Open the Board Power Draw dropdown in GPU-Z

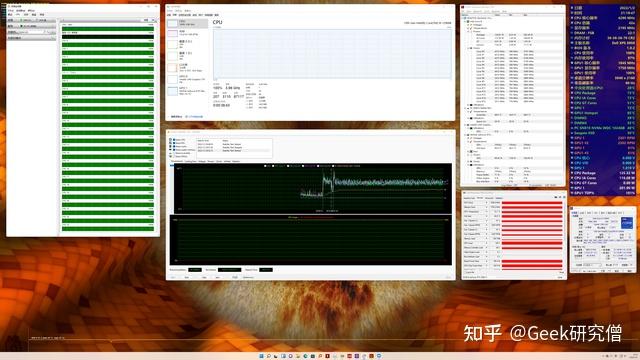click(487, 261)
